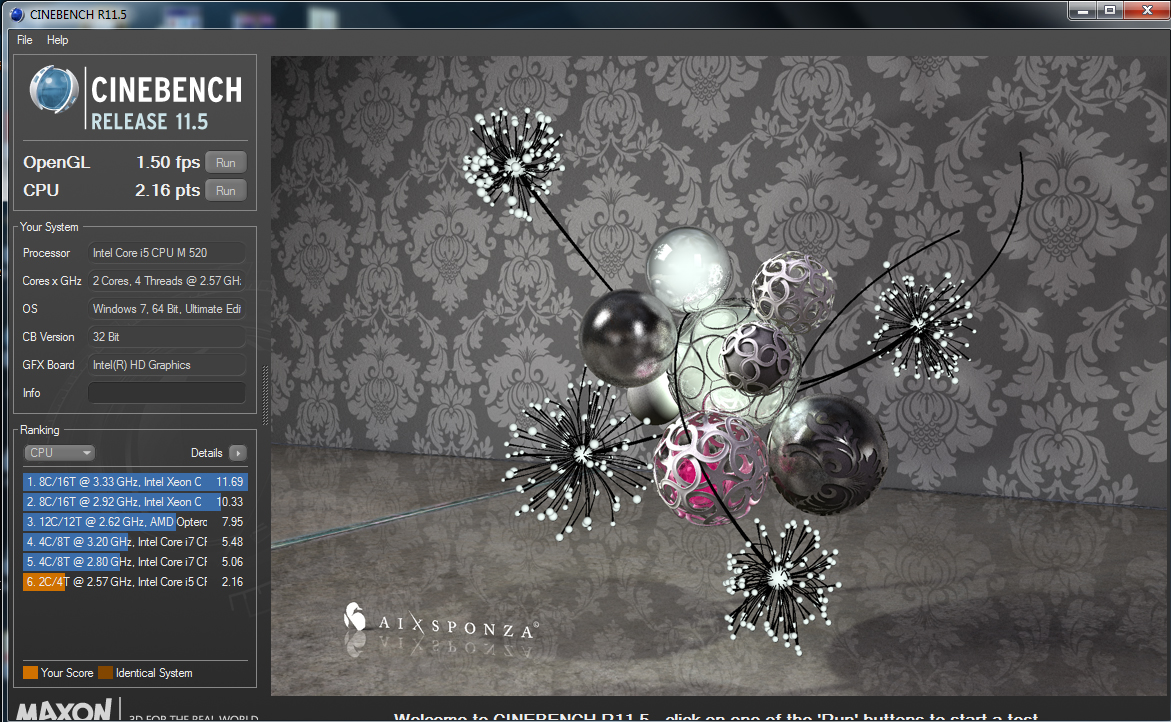
Task: Open the CPU ranking dropdown
Action: pos(60,452)
